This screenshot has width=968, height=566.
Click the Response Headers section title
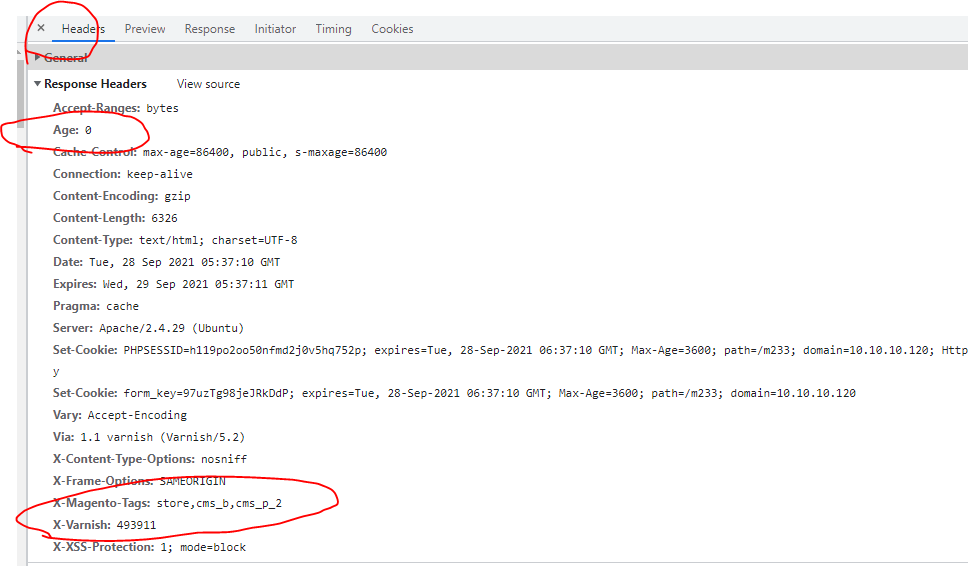(95, 84)
